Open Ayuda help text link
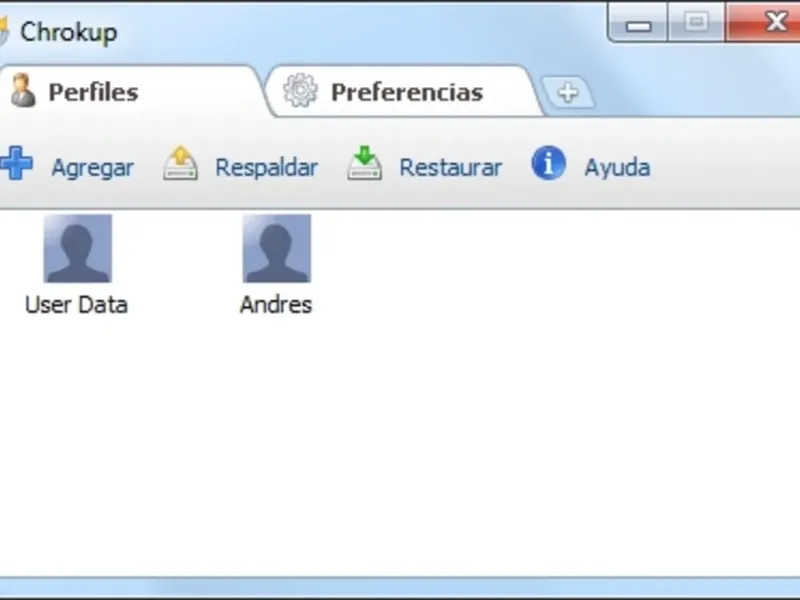The image size is (800, 600). [x=617, y=167]
